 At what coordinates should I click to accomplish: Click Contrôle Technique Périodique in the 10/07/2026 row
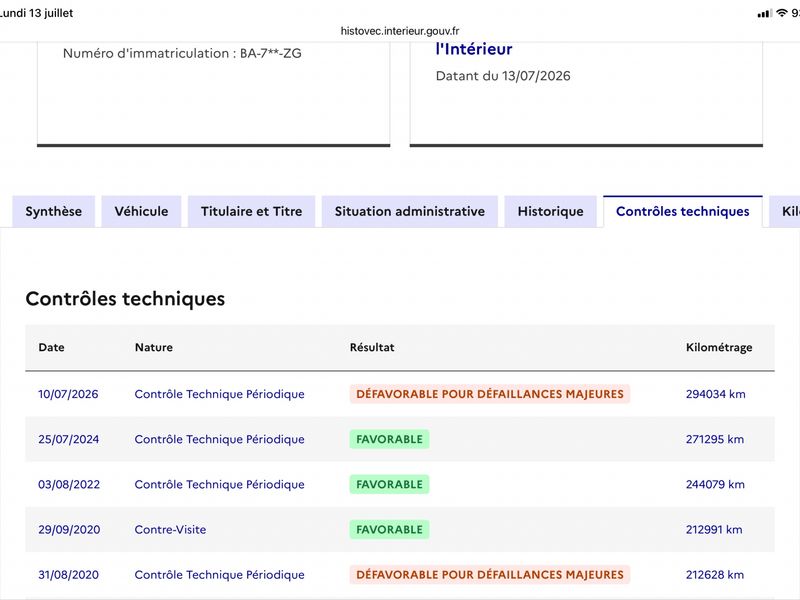point(219,394)
